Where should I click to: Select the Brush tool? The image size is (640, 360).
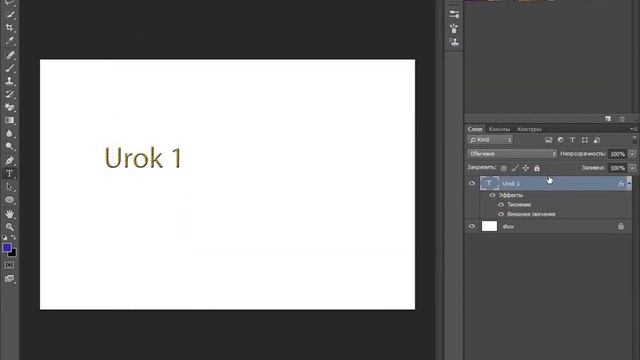click(x=10, y=68)
